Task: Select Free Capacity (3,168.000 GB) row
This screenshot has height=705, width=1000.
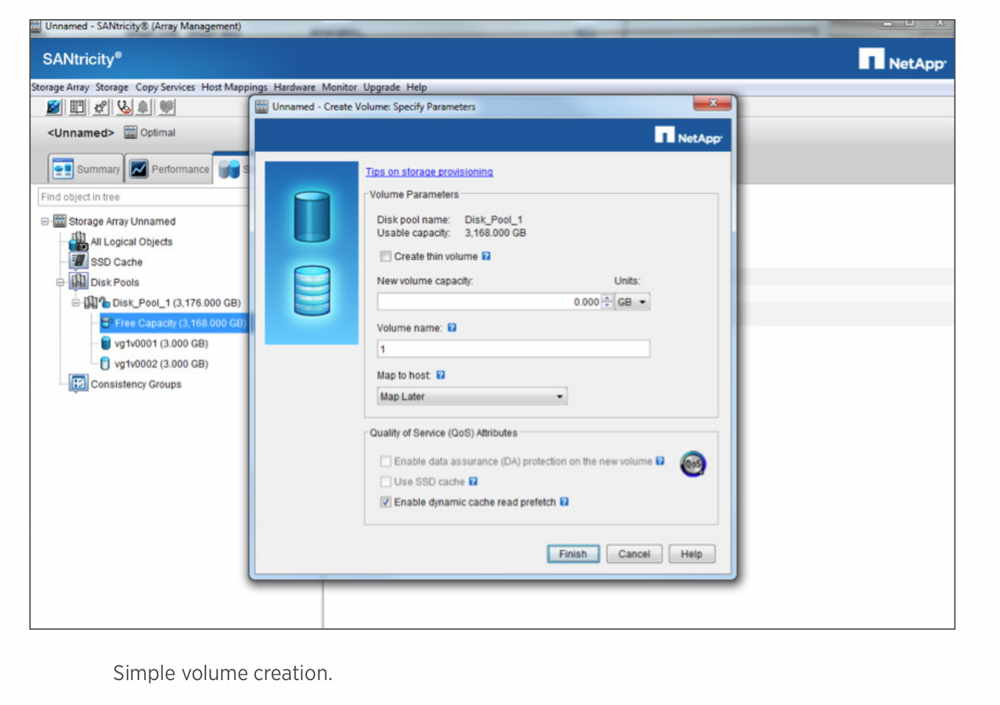Action: pyautogui.click(x=173, y=323)
